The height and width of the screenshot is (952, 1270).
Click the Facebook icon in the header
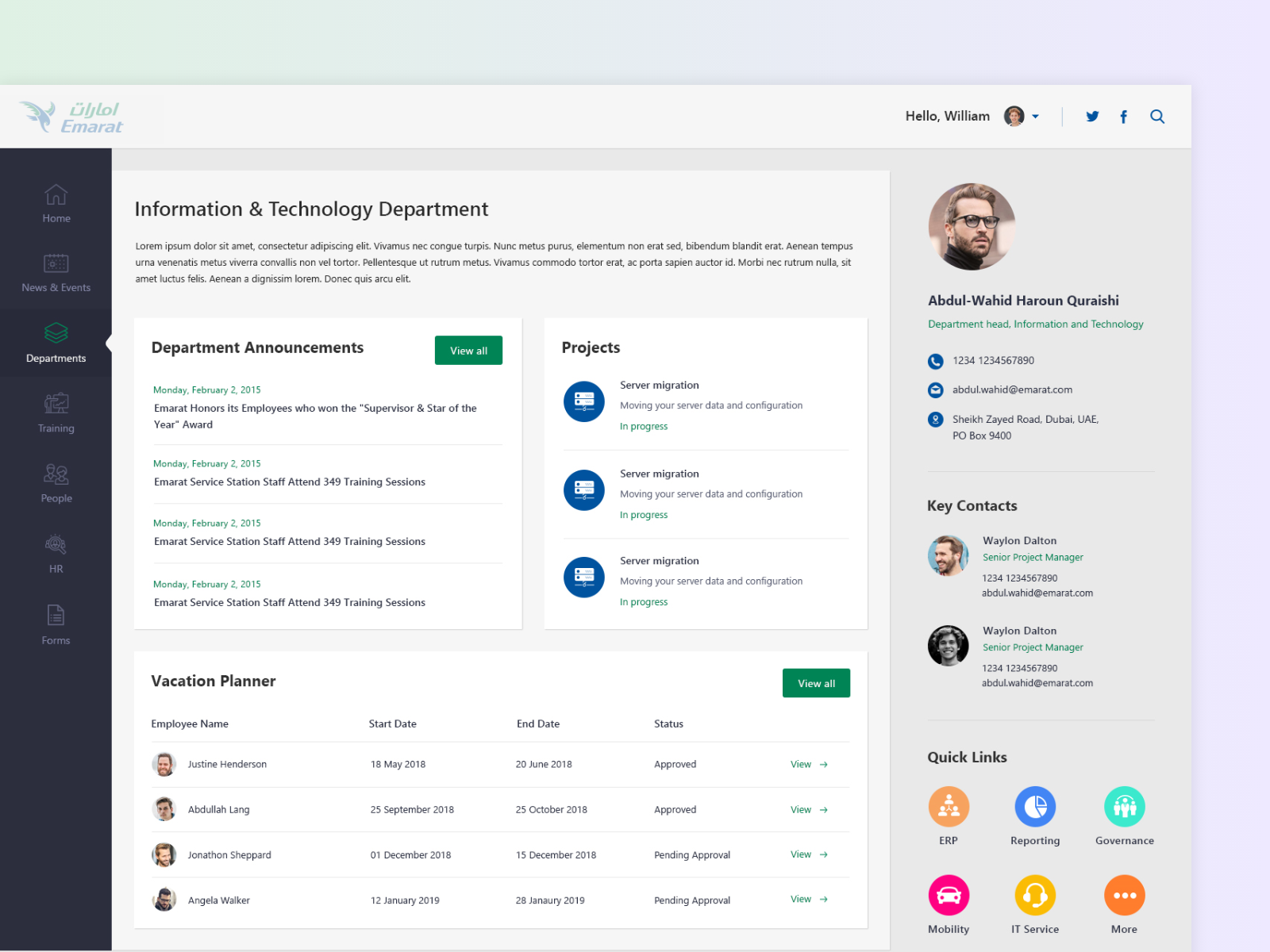pyautogui.click(x=1124, y=116)
